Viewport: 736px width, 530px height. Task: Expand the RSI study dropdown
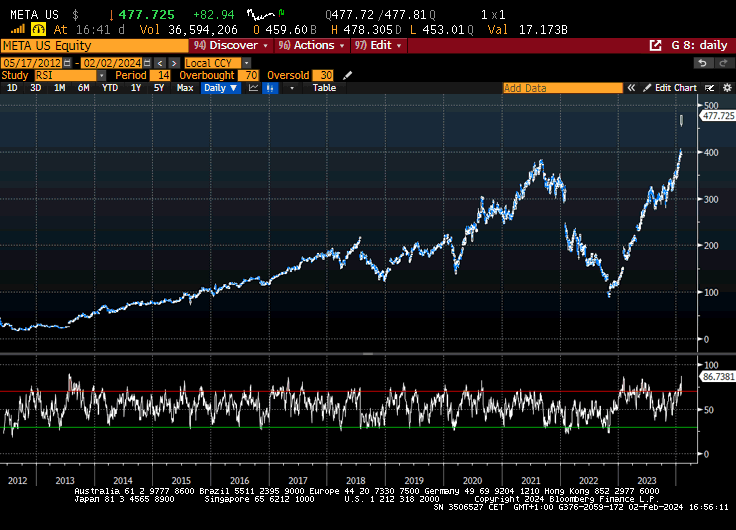101,76
